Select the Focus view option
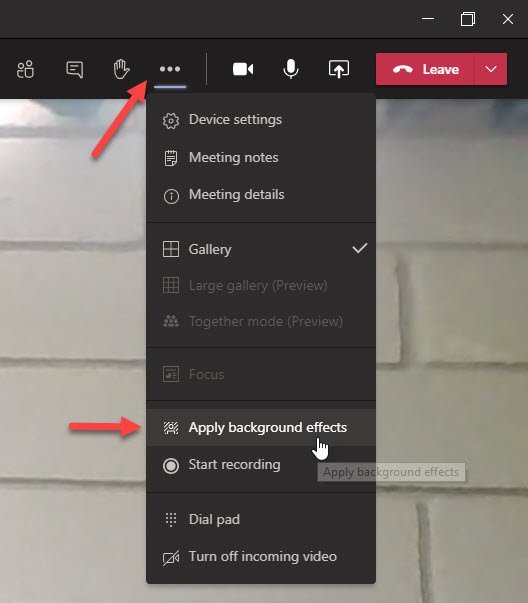Screen dimensions: 528x603 pyautogui.click(x=261, y=375)
